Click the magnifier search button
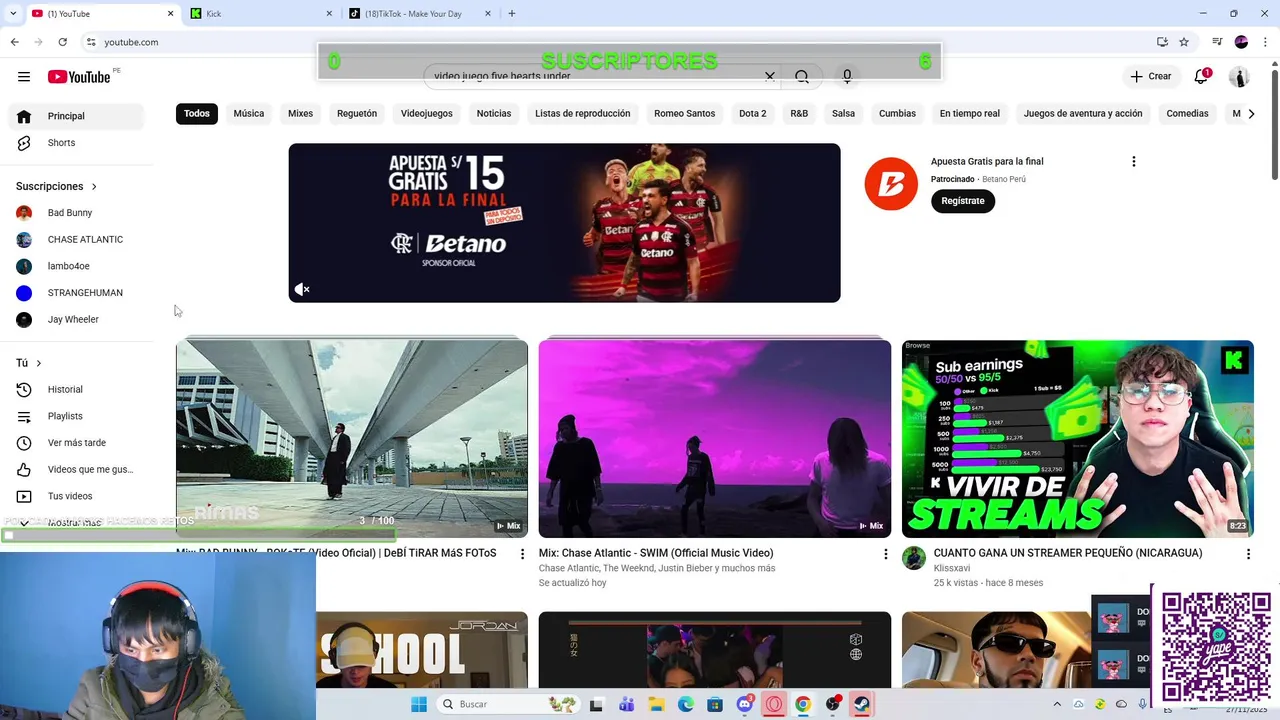Screen dimensions: 1280x720 coord(802,76)
